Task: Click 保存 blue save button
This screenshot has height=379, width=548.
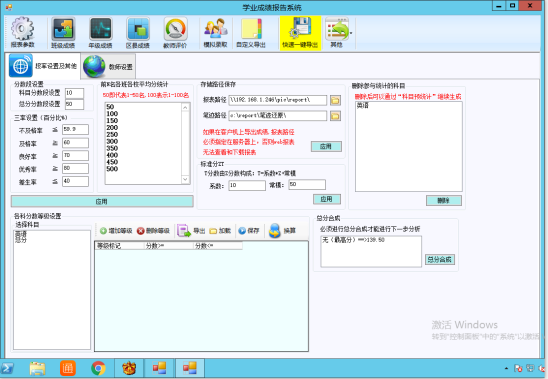Action: click(249, 231)
